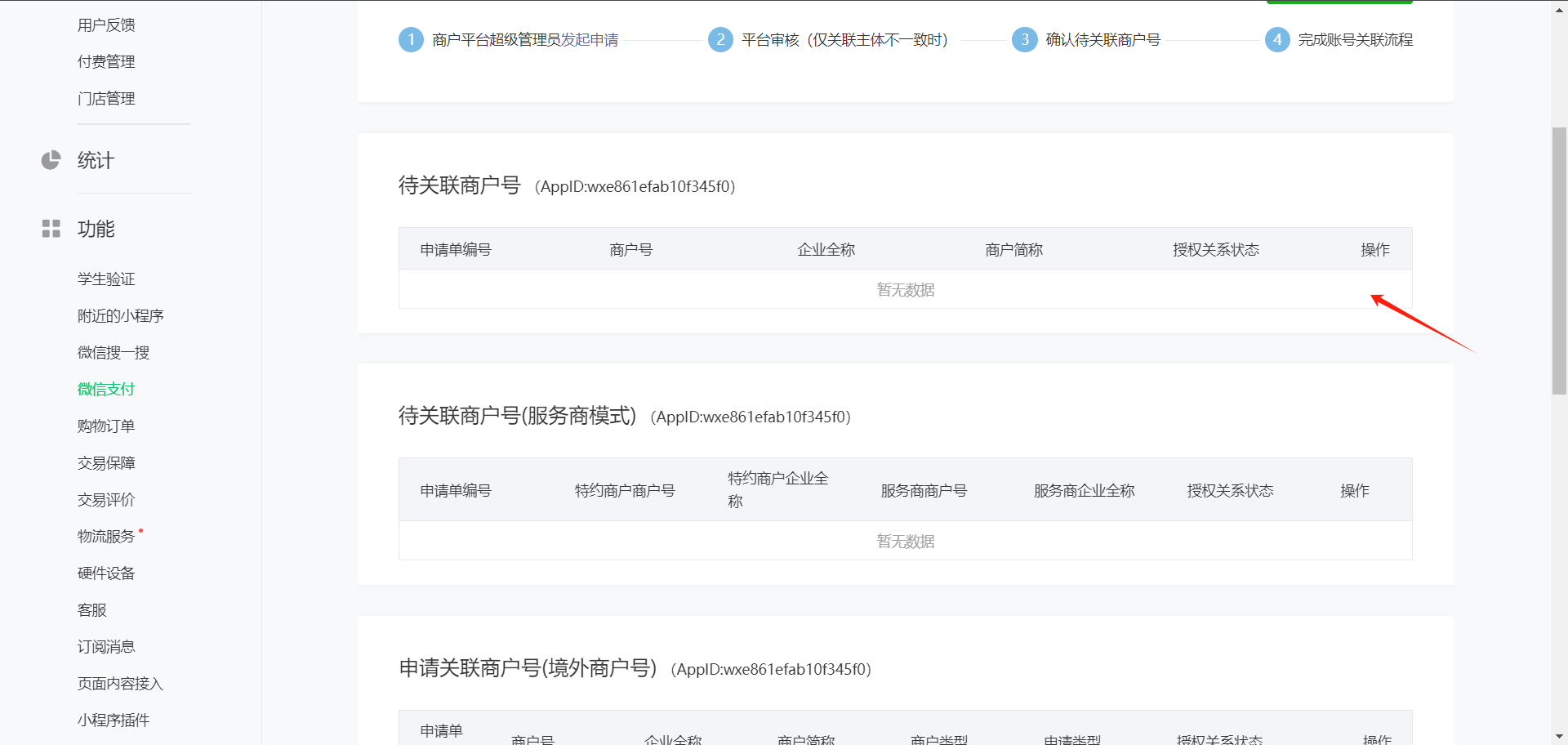This screenshot has height=745, width=1568.
Task: Click step 2 circle icon
Action: point(719,39)
